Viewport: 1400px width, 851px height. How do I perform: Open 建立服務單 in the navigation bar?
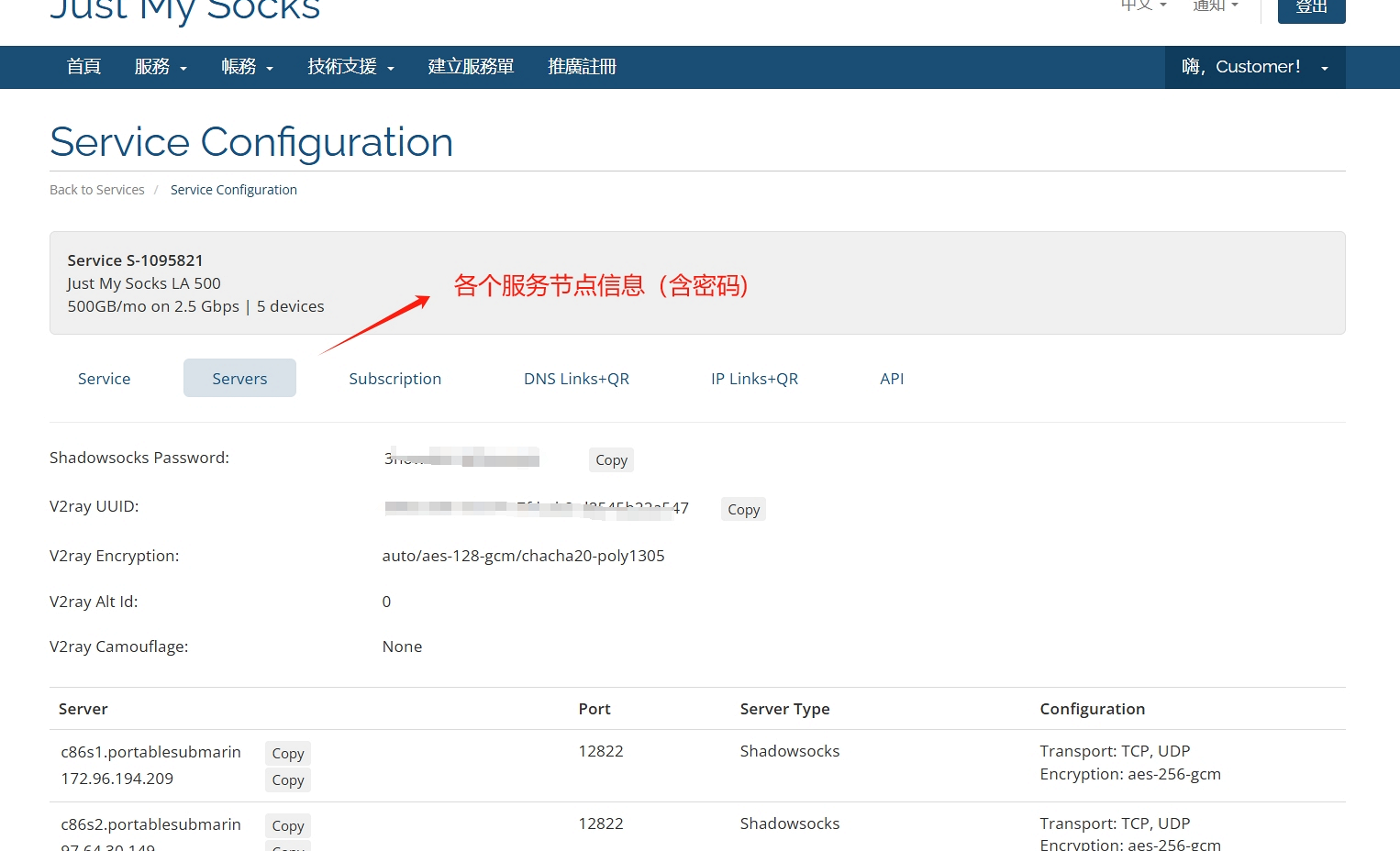[x=471, y=67]
